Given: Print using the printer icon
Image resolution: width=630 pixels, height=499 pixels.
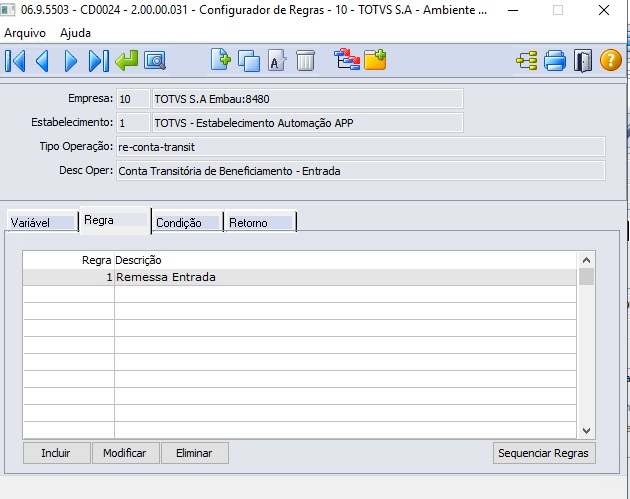Looking at the screenshot, I should point(555,61).
